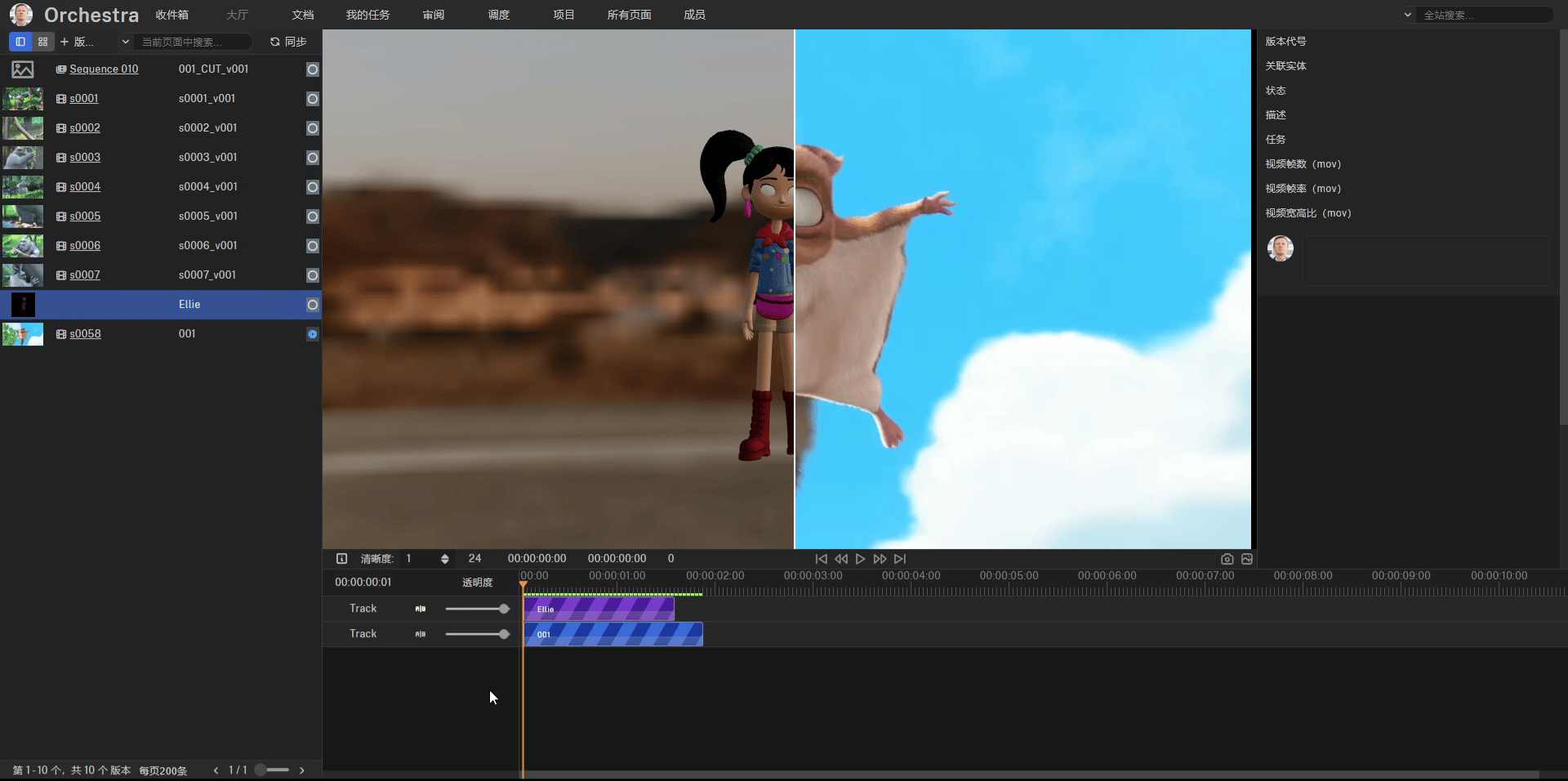Image resolution: width=1568 pixels, height=781 pixels.
Task: Select the blue 001 clip on timeline
Action: pyautogui.click(x=613, y=634)
